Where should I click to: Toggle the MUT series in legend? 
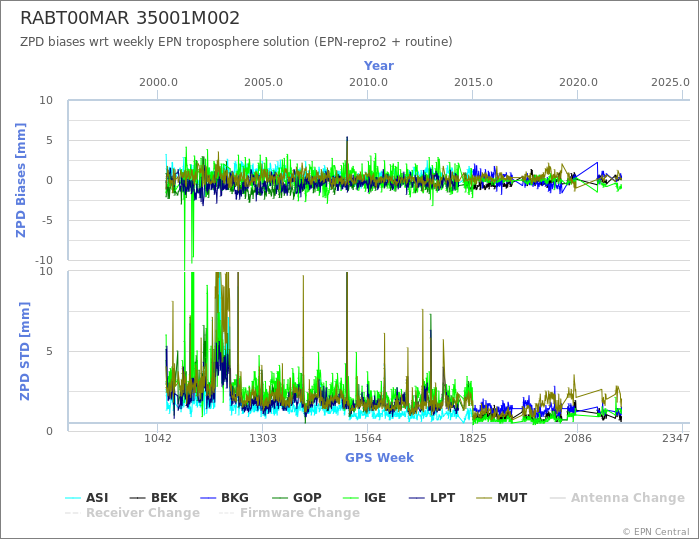click(x=501, y=498)
